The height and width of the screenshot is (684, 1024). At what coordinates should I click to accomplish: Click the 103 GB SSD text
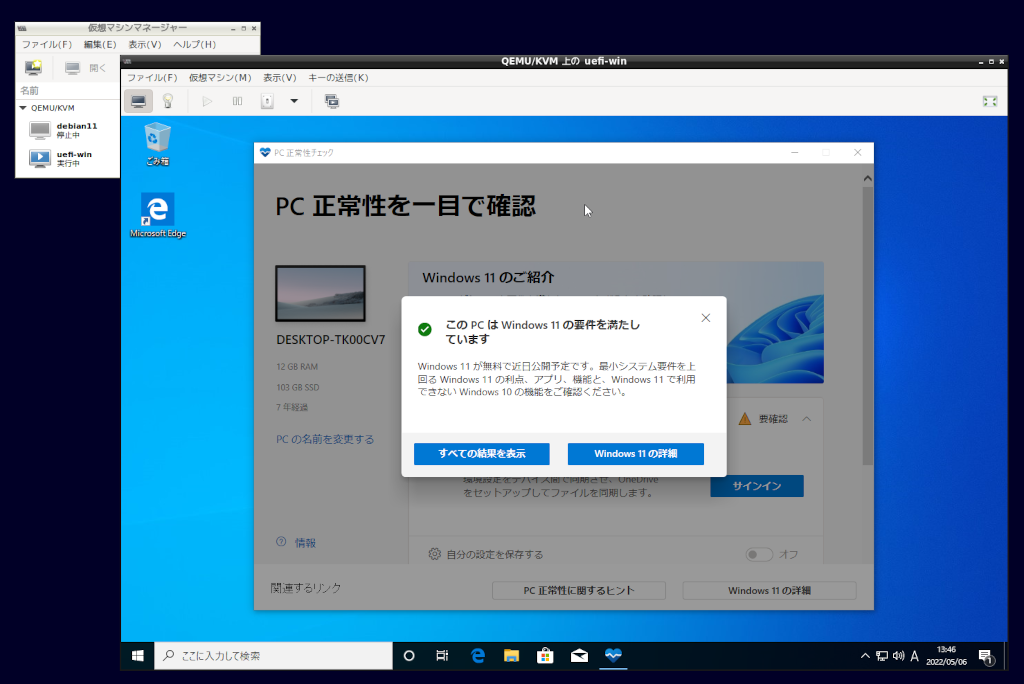[x=298, y=387]
